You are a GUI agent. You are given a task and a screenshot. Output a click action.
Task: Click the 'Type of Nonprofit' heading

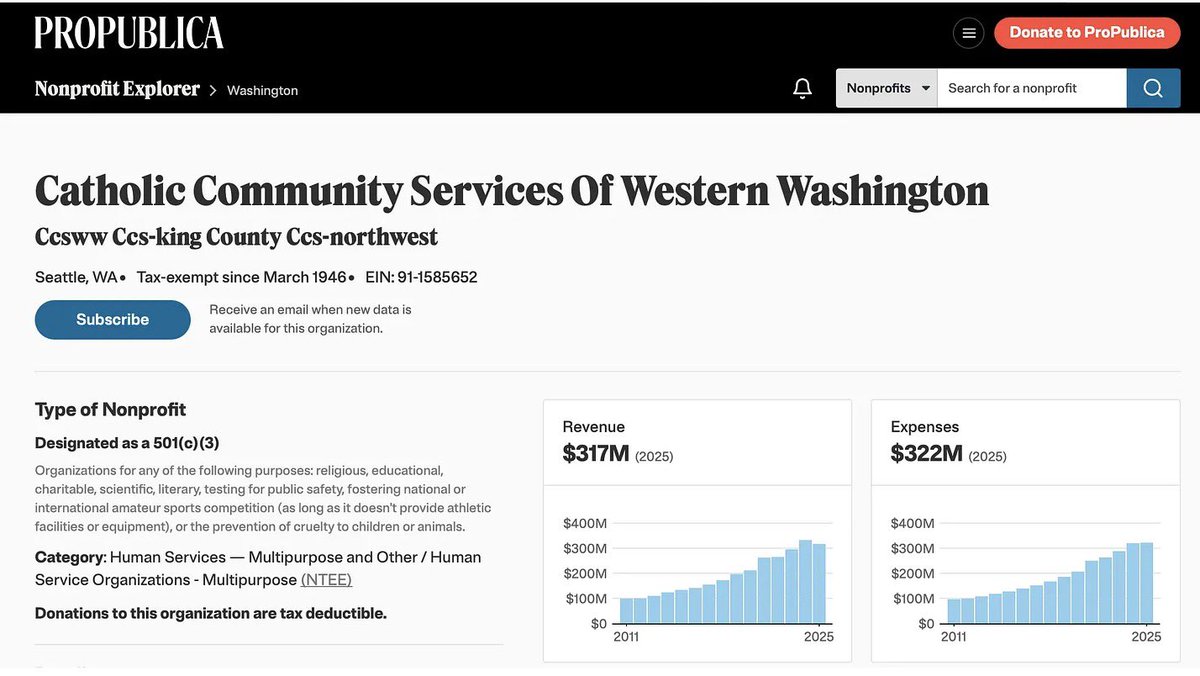click(x=110, y=409)
